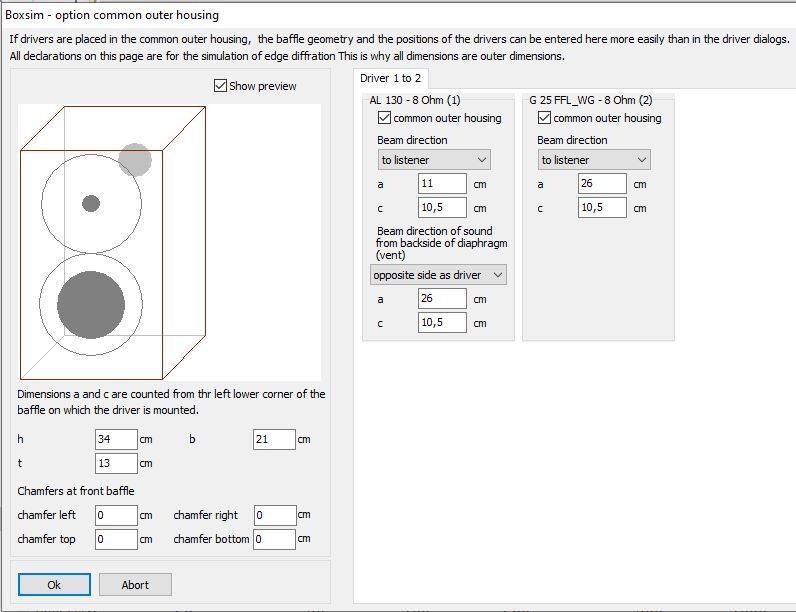Click the AL 130 driver 'c' field under Beam direction
Screen dimensions: 796x612
point(442,207)
